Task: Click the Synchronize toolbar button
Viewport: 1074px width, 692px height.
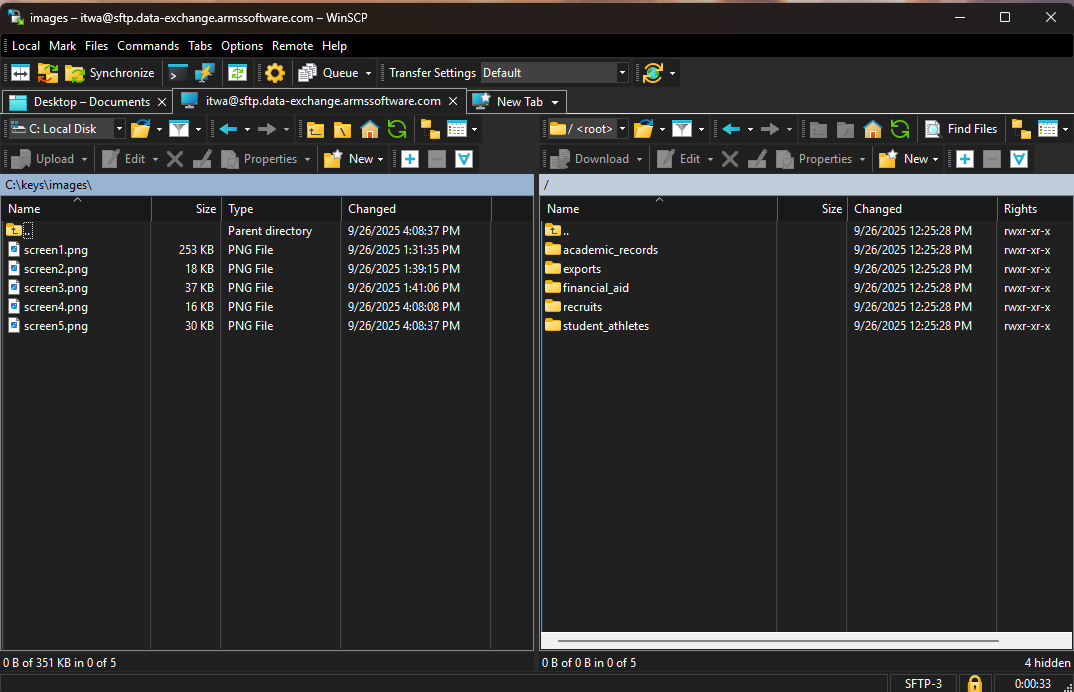Action: coord(110,73)
